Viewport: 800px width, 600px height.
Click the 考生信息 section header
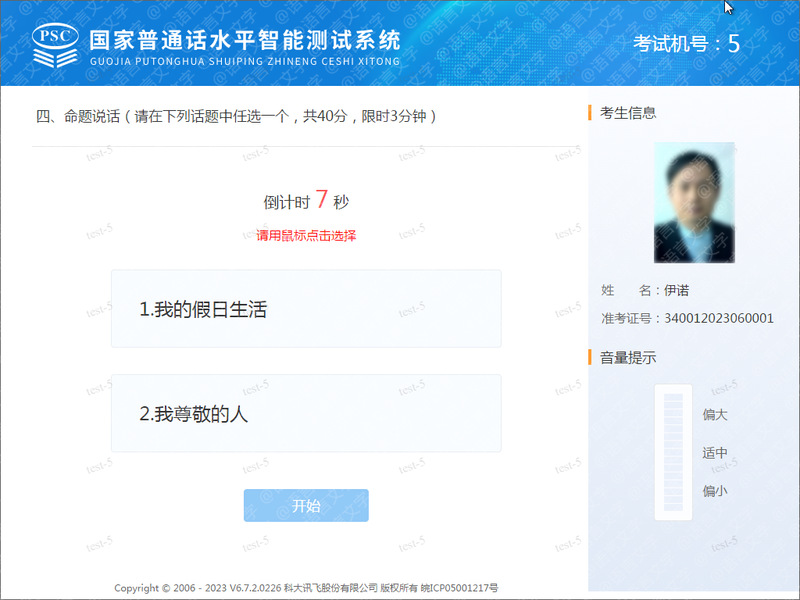(x=628, y=113)
